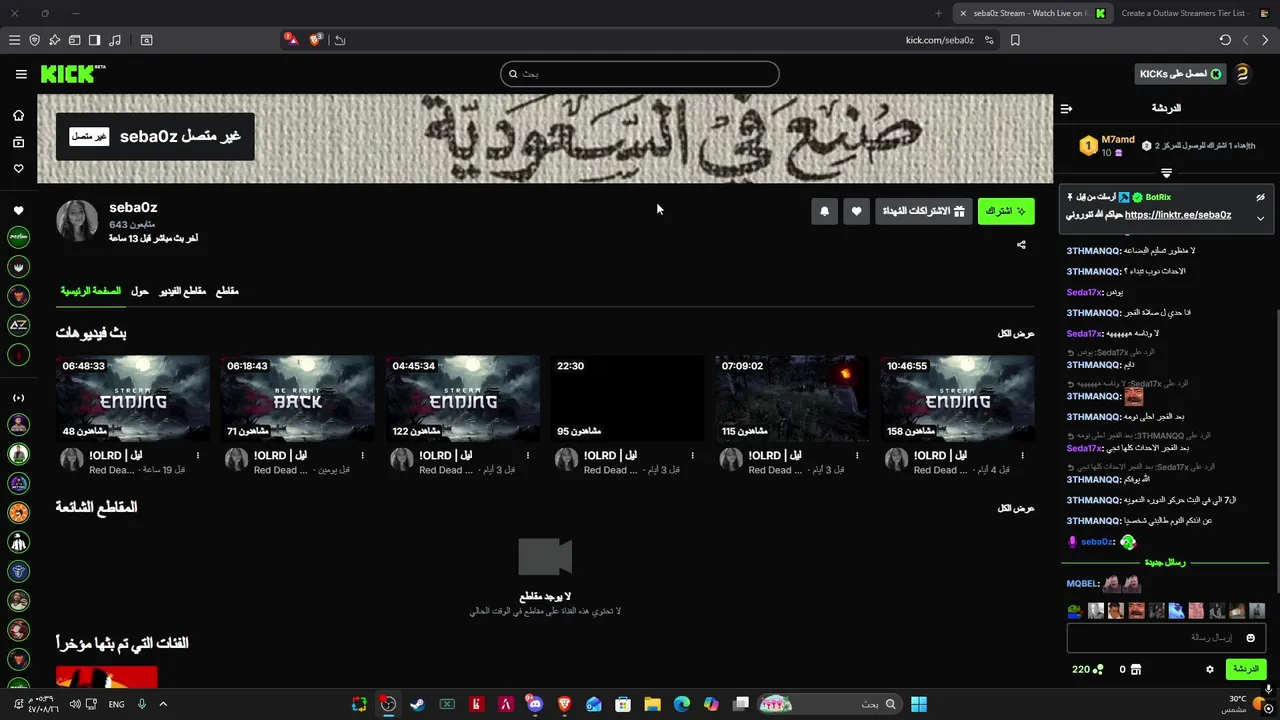The height and width of the screenshot is (720, 1280).
Task: Click View All for popular clips
Action: [1016, 508]
